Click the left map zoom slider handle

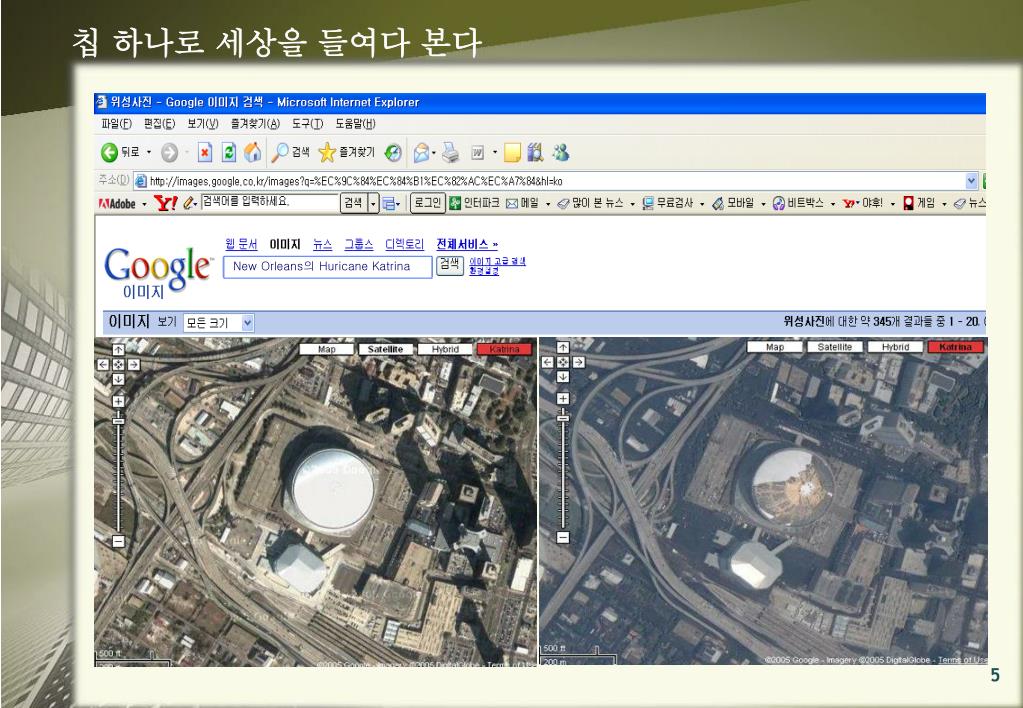tap(118, 421)
